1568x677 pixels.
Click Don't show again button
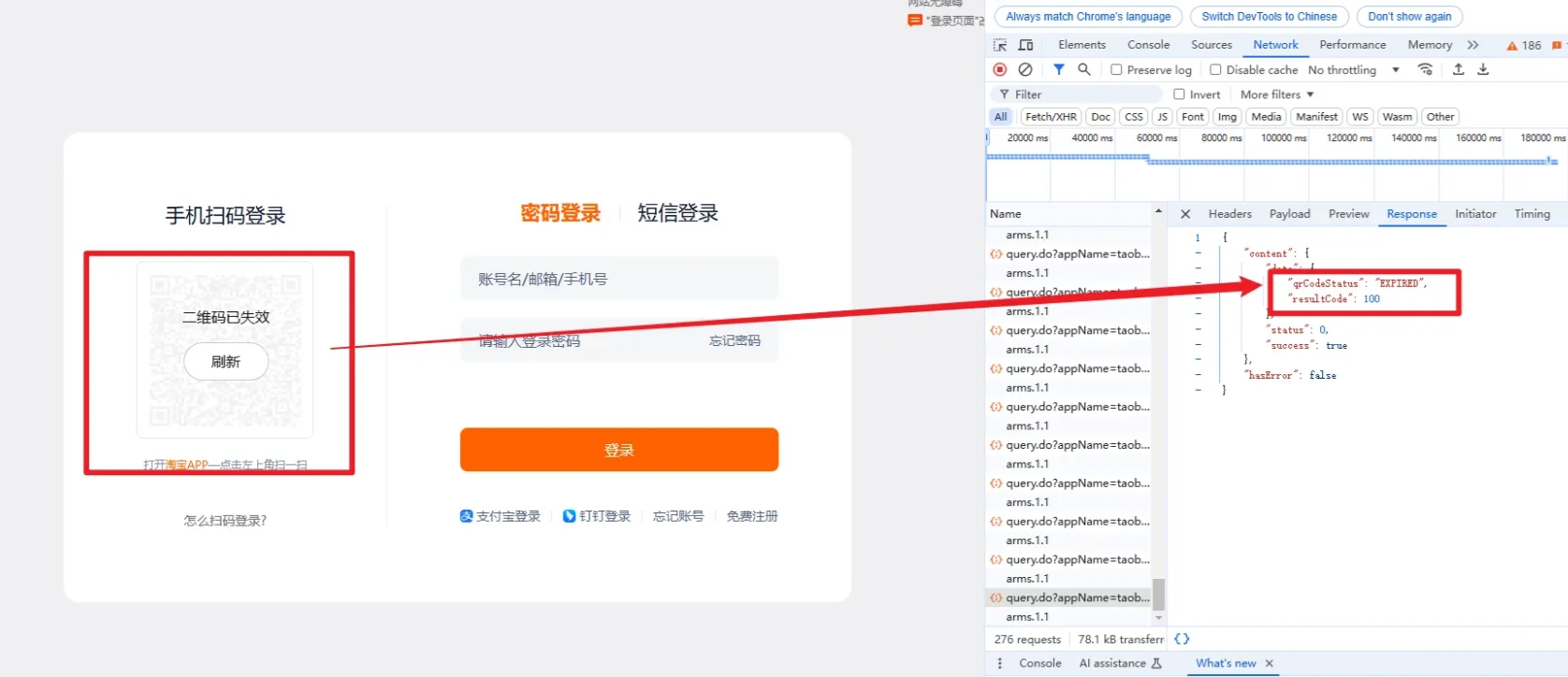pos(1409,17)
